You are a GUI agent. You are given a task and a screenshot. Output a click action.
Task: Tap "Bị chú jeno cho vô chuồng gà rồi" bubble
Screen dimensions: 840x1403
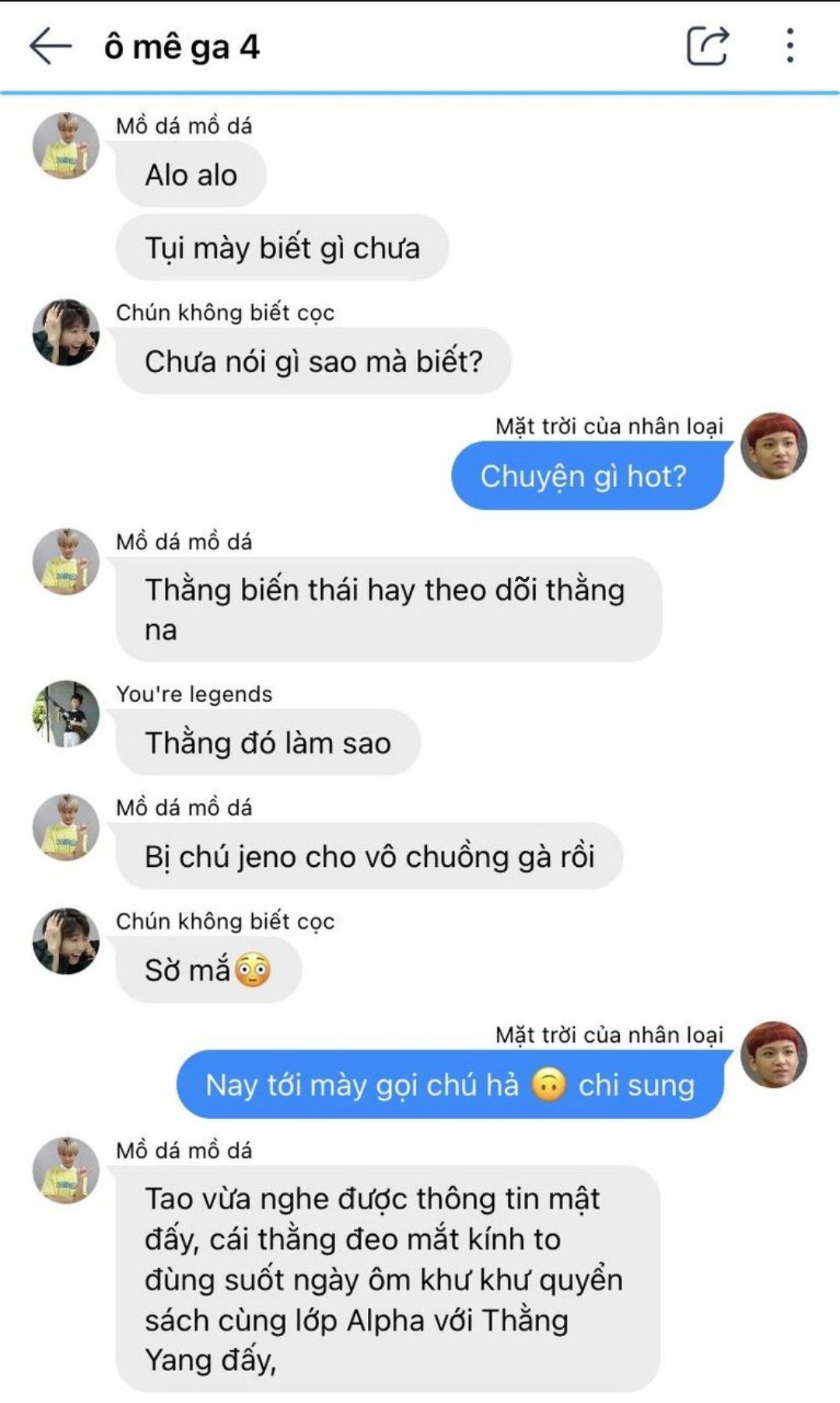click(369, 856)
